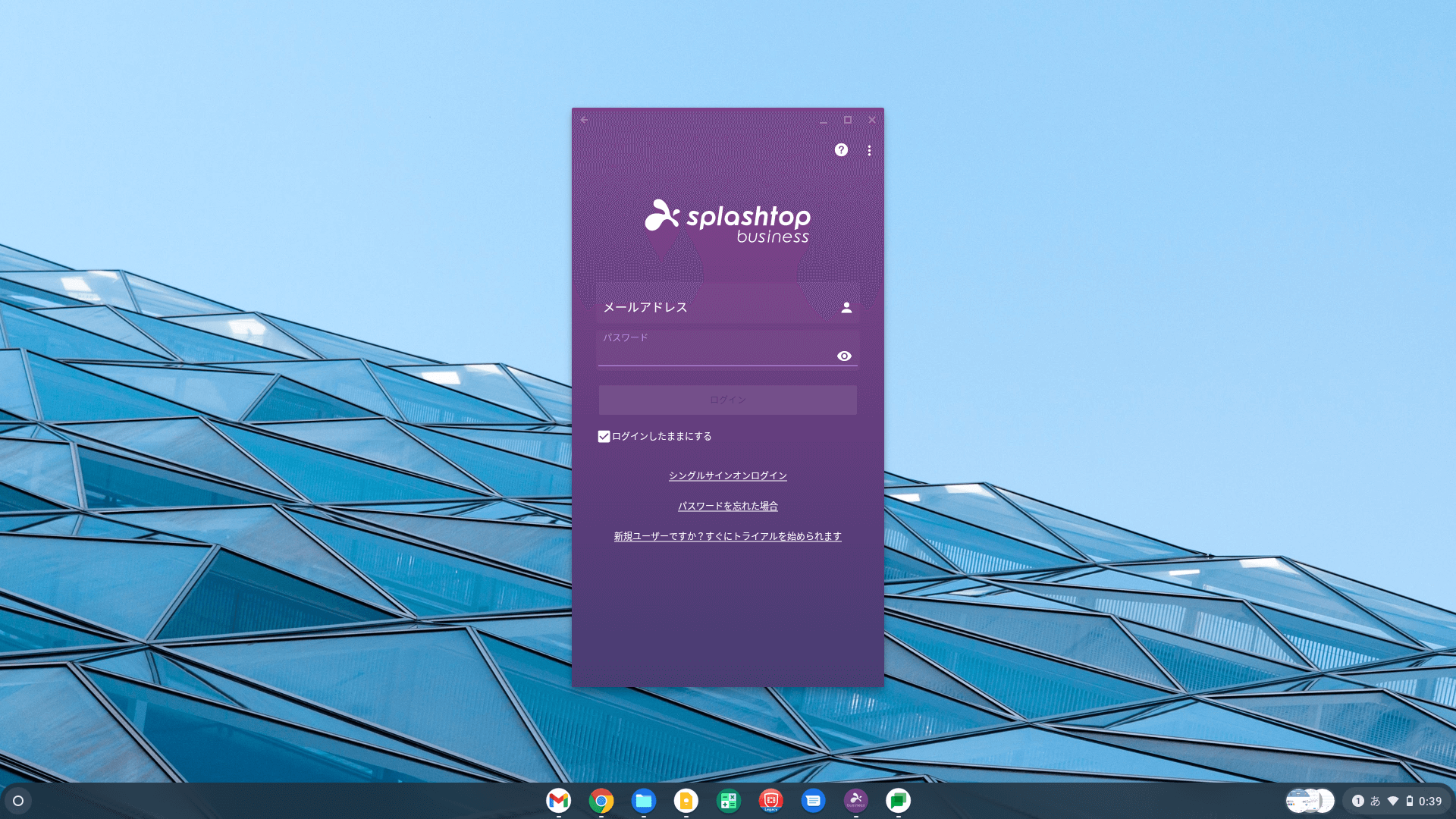Open the red Legacy app icon in shelf
1456x819 pixels.
click(771, 801)
